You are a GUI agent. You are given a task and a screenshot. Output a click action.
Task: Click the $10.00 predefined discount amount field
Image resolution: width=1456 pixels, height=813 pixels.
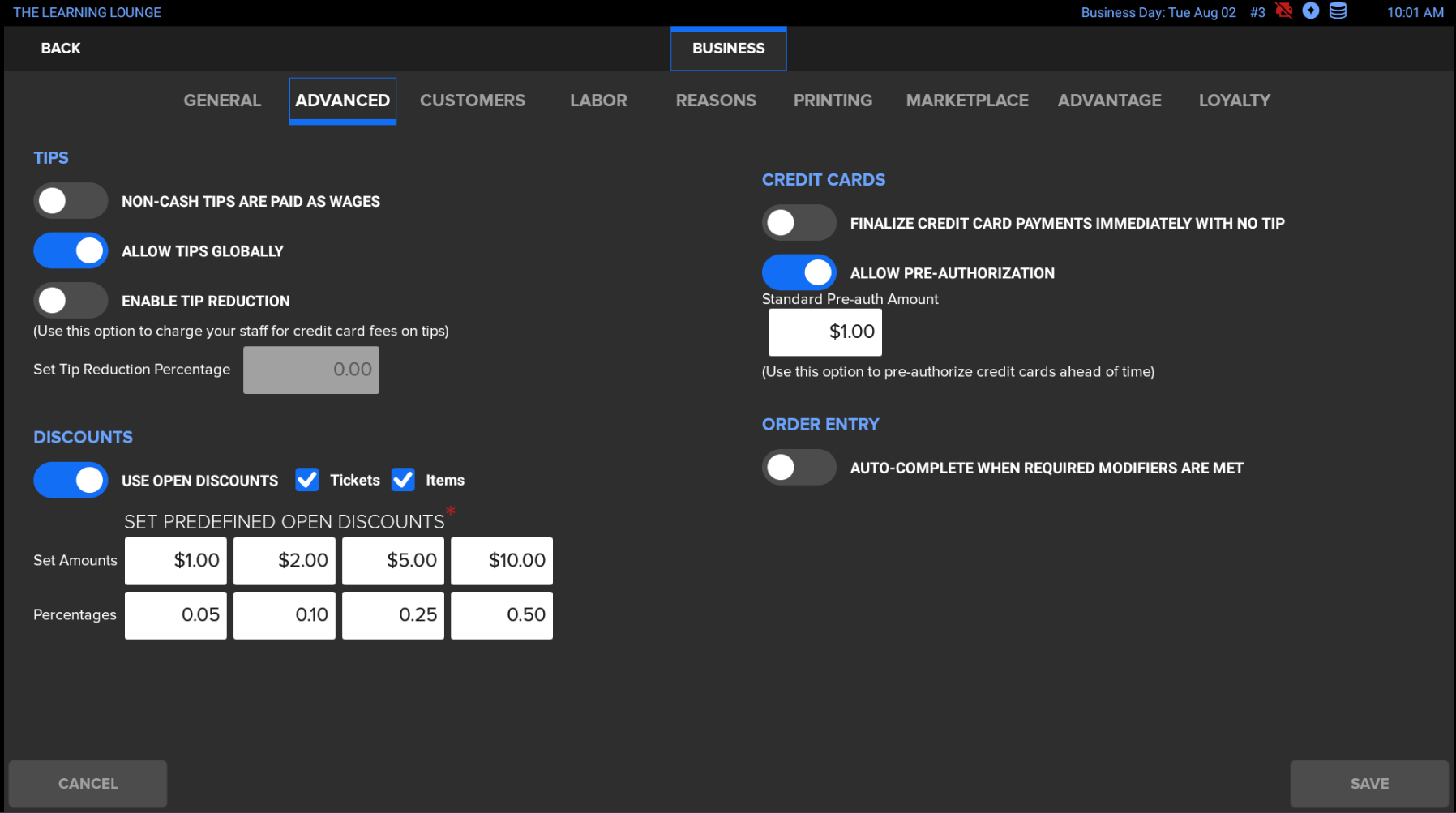pos(502,561)
